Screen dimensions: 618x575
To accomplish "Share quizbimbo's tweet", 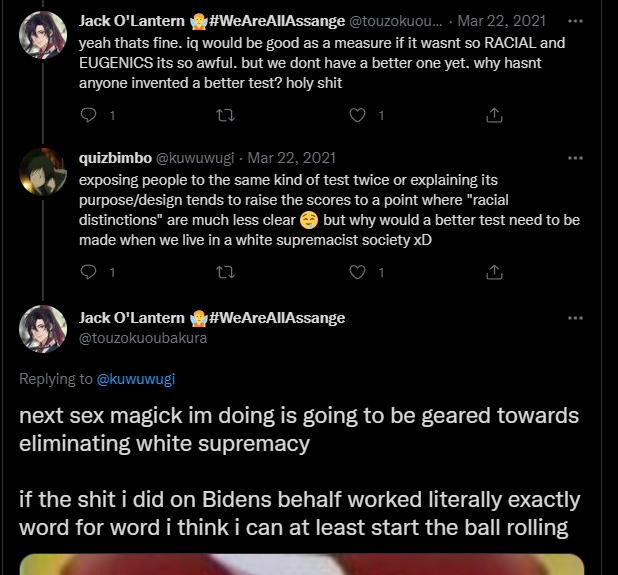I will click(x=494, y=271).
